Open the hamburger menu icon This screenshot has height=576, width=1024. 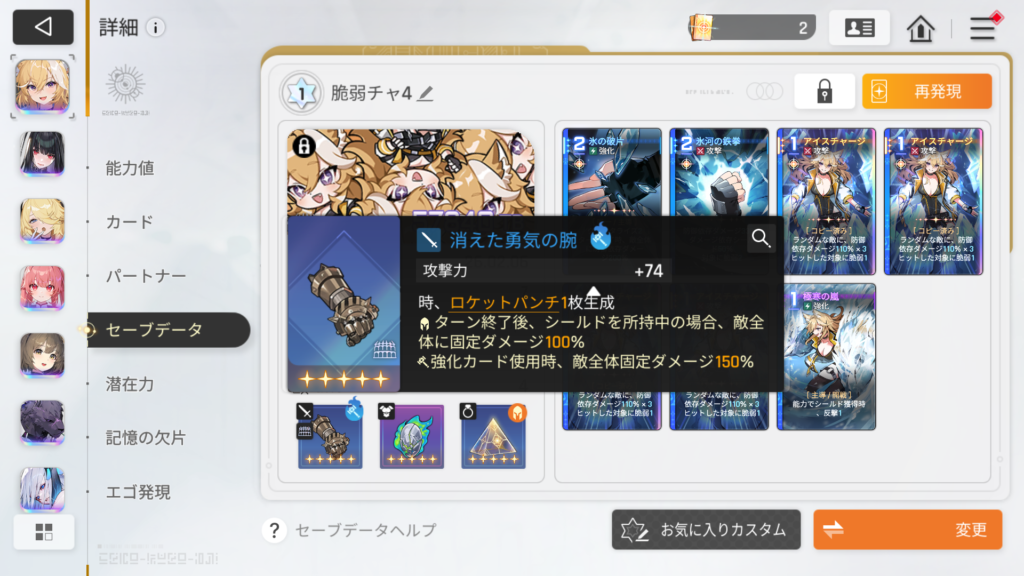[982, 28]
